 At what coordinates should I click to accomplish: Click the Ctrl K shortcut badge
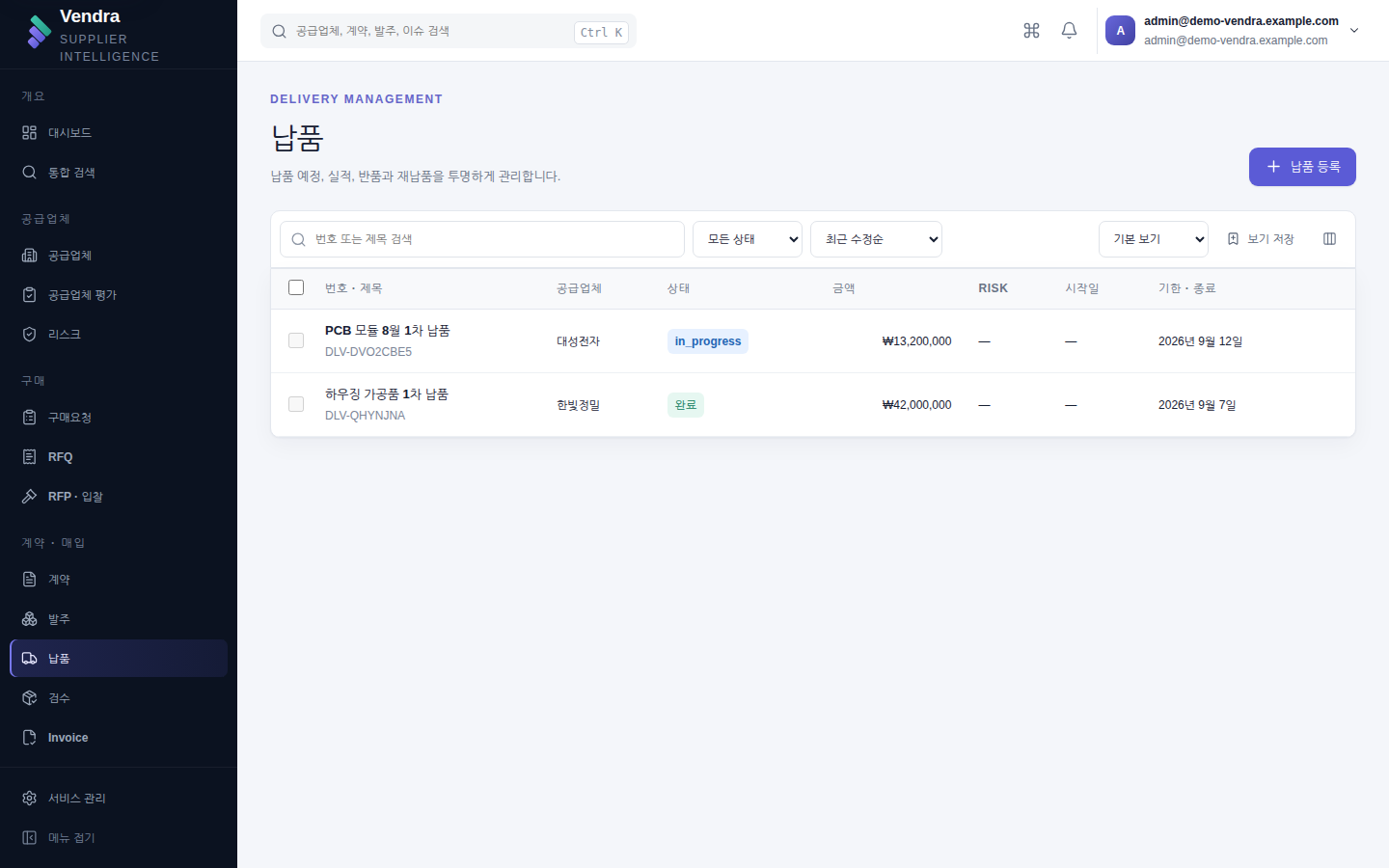pyautogui.click(x=601, y=32)
